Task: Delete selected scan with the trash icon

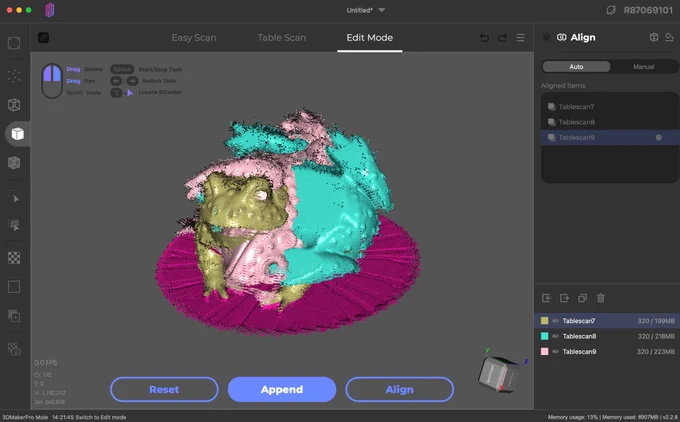Action: 601,298
